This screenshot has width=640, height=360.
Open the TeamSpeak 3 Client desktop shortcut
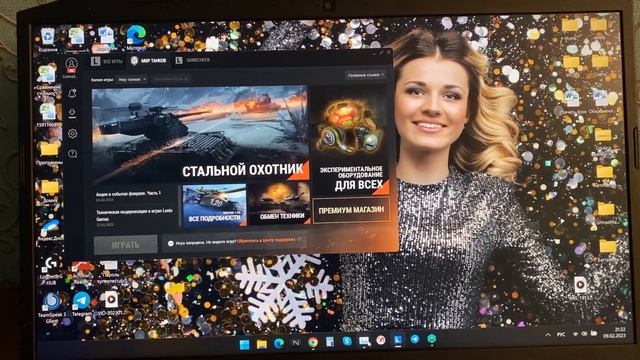(x=52, y=308)
